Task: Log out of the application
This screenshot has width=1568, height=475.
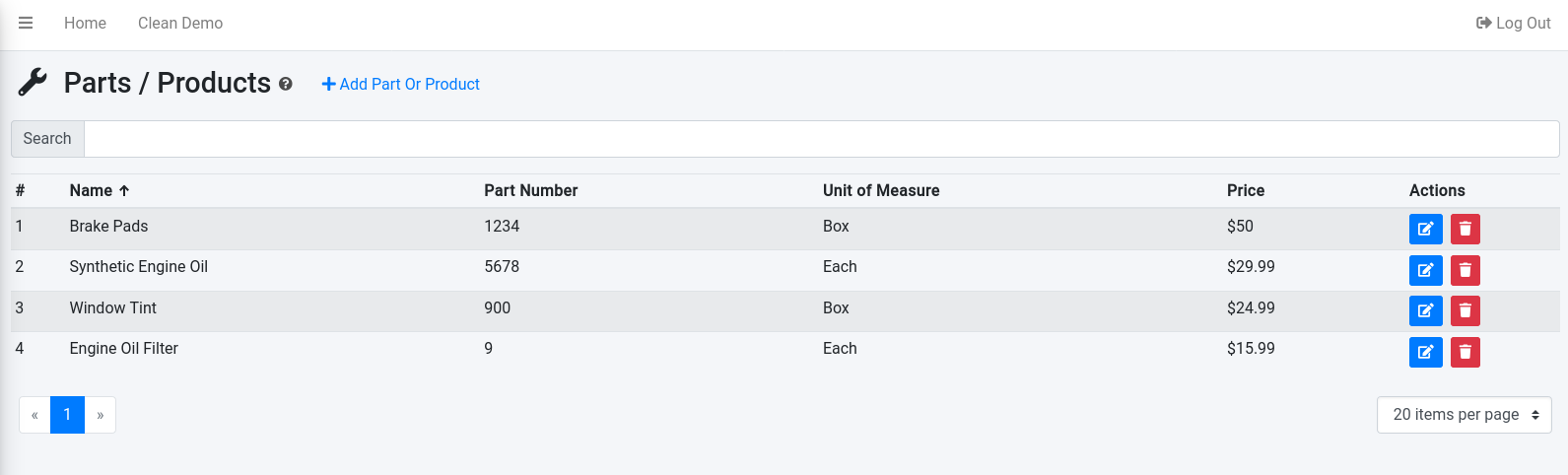Action: 1513,23
